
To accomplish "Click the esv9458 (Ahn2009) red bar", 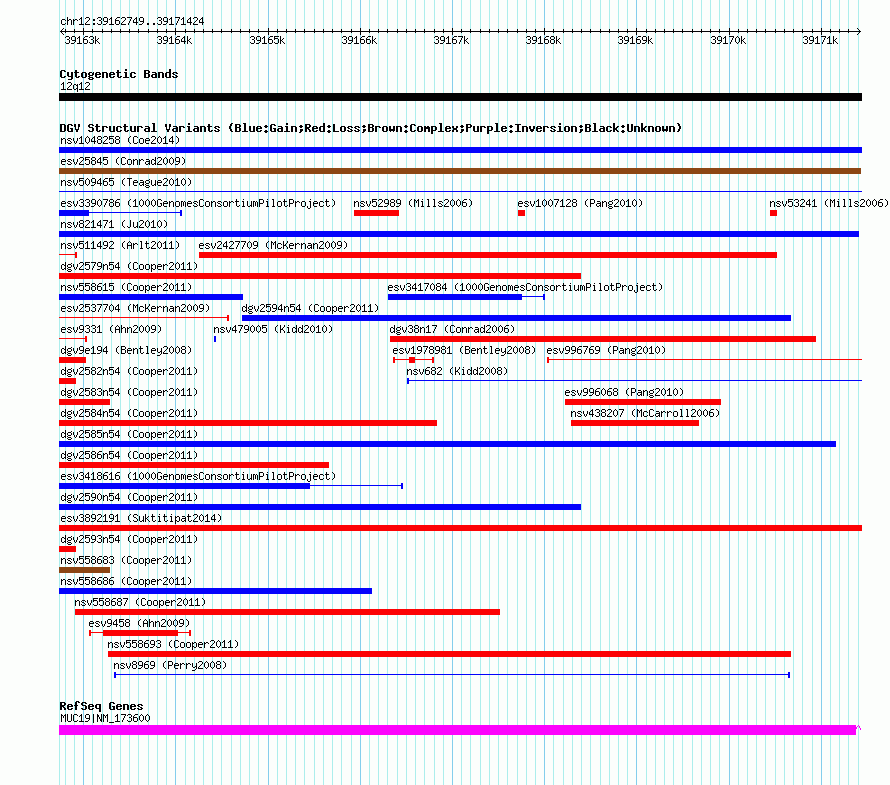I will click(140, 633).
